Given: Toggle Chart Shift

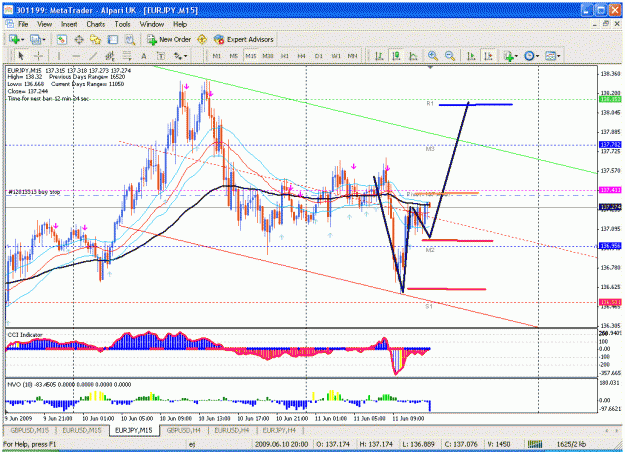Looking at the screenshot, I should (488, 56).
